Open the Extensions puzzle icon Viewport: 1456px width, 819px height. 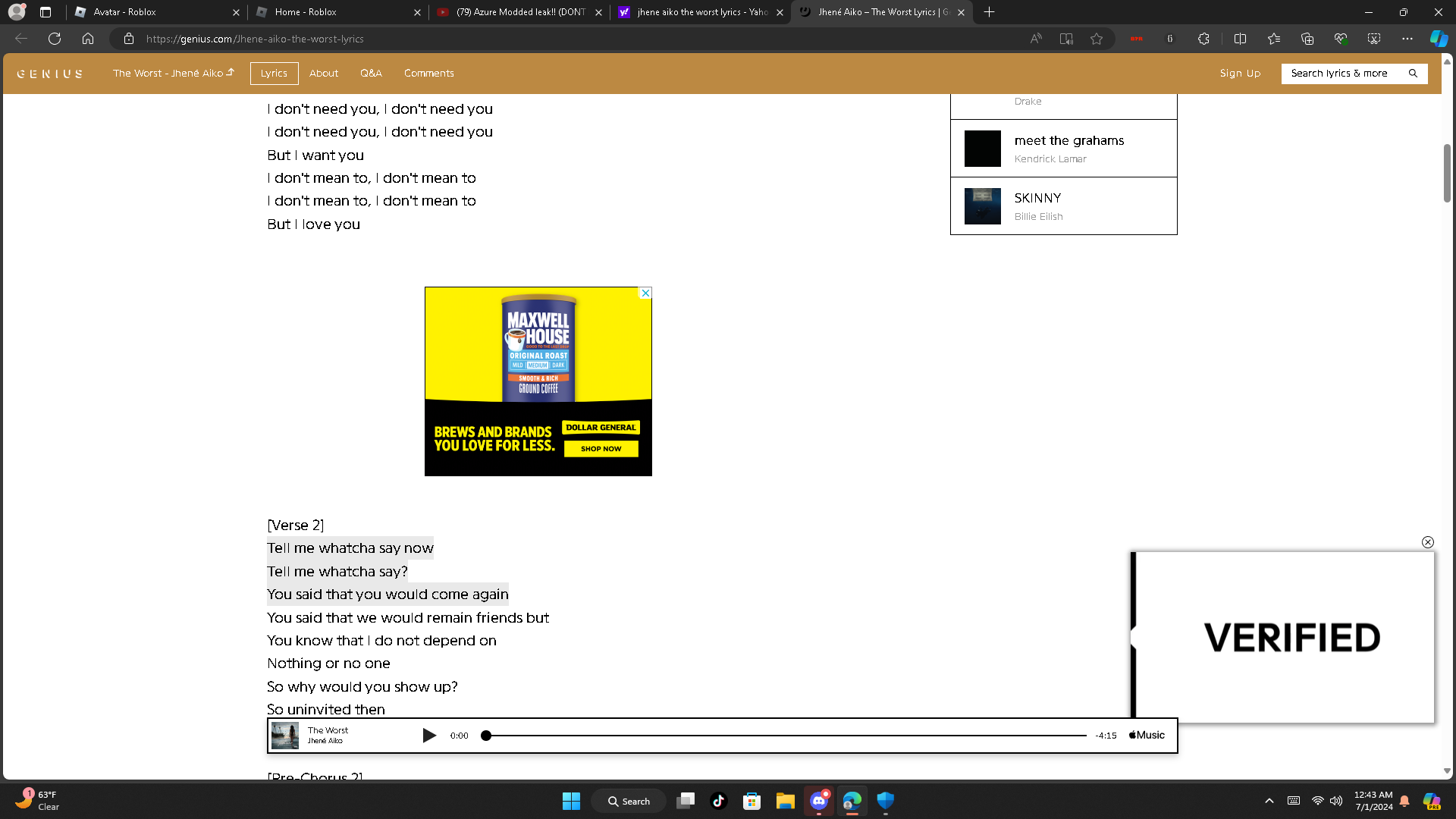[1203, 39]
